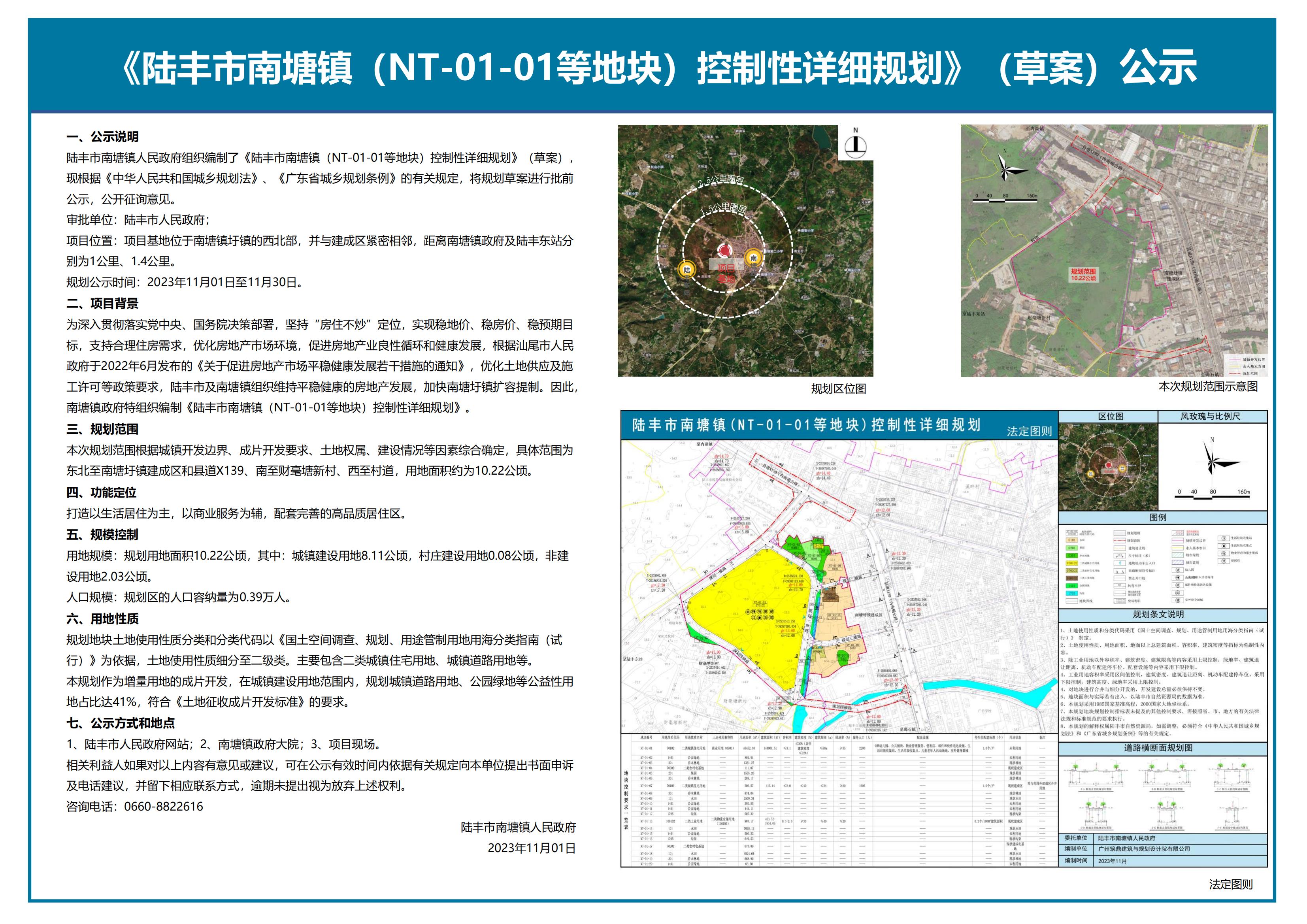Click the 幼儿园 symbol in legend
This screenshot has height=924, width=1307.
point(1178,570)
